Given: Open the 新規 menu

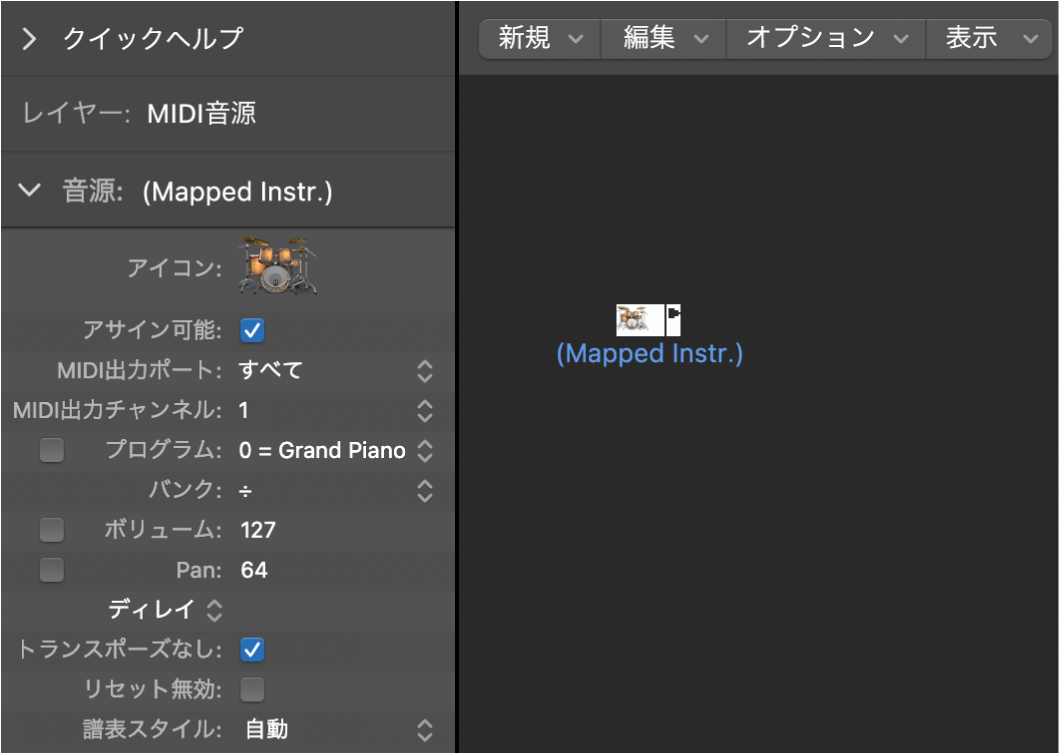Looking at the screenshot, I should [538, 38].
